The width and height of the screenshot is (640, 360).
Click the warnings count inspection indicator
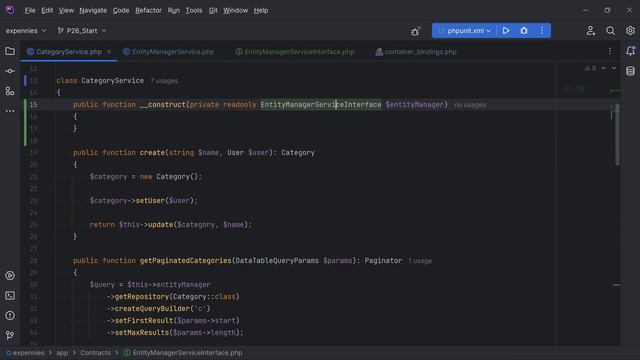pos(590,68)
